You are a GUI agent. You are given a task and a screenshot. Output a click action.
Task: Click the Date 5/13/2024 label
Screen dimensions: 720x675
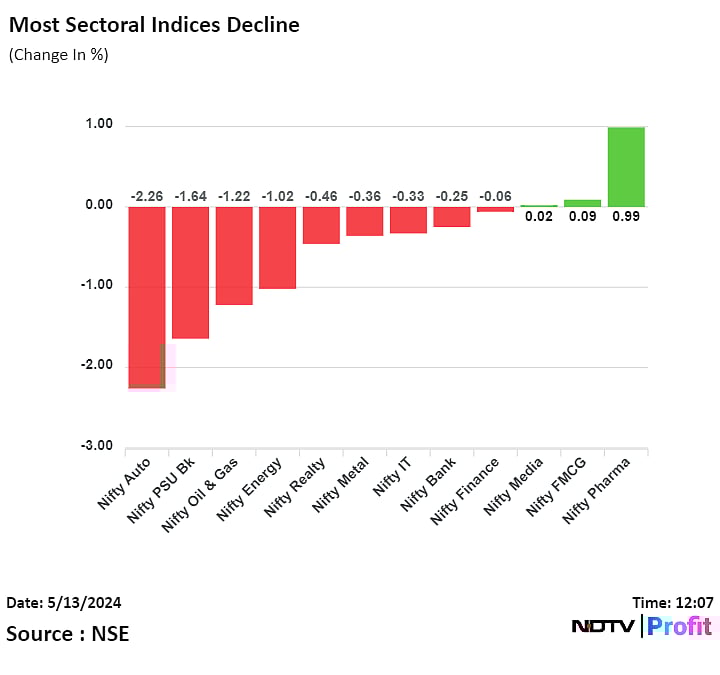(x=63, y=603)
